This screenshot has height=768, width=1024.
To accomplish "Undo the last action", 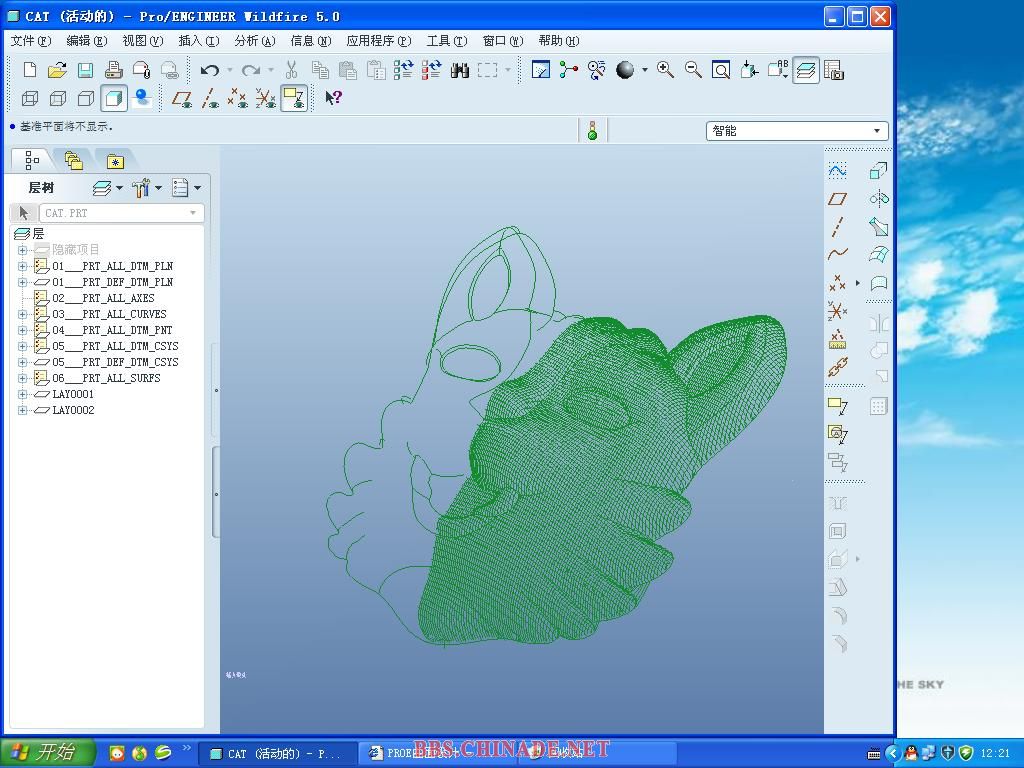I will click(210, 70).
